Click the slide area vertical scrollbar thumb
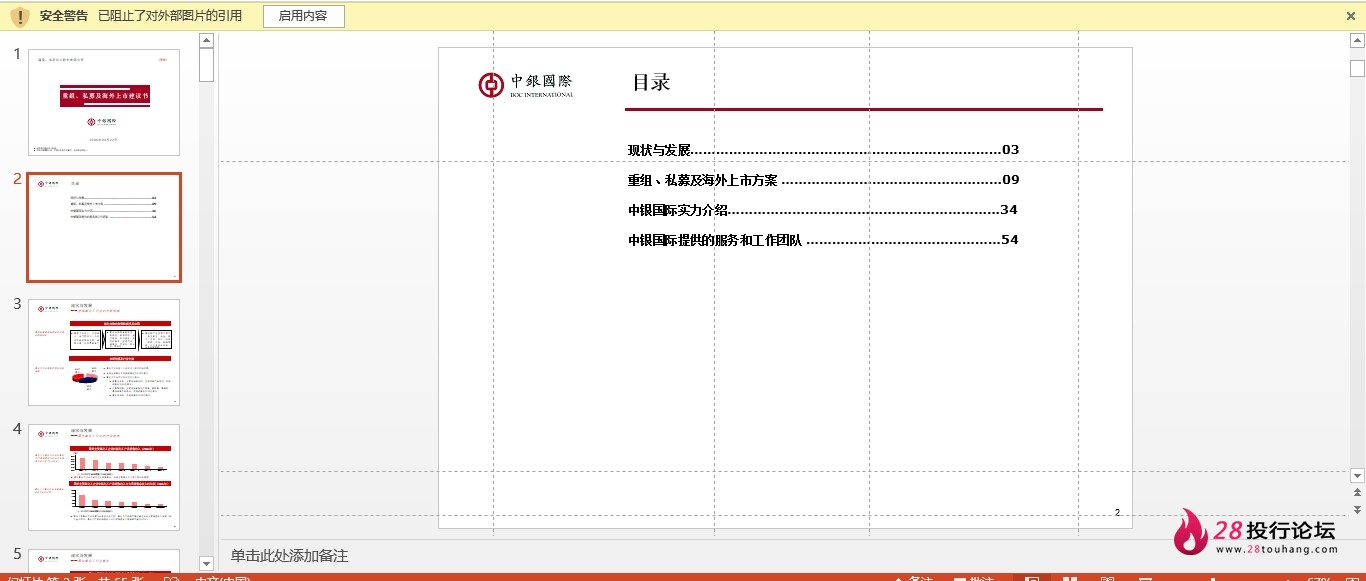Viewport: 1366px width, 581px height. click(x=1357, y=67)
